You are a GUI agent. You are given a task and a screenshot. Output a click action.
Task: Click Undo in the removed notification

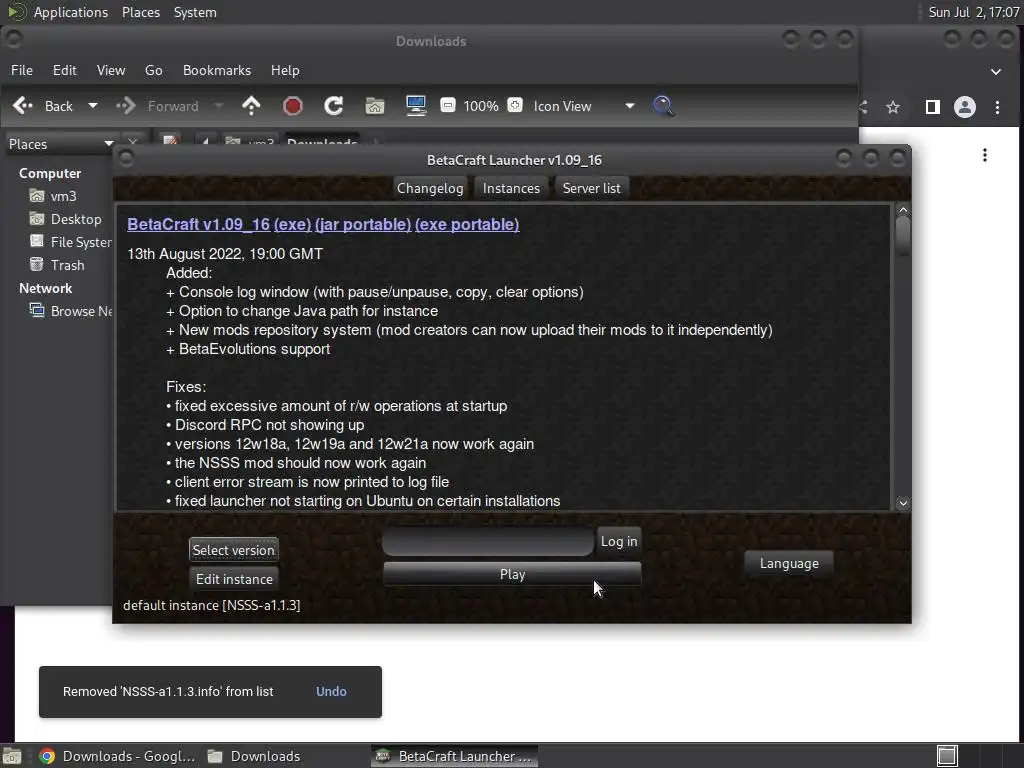tap(331, 691)
